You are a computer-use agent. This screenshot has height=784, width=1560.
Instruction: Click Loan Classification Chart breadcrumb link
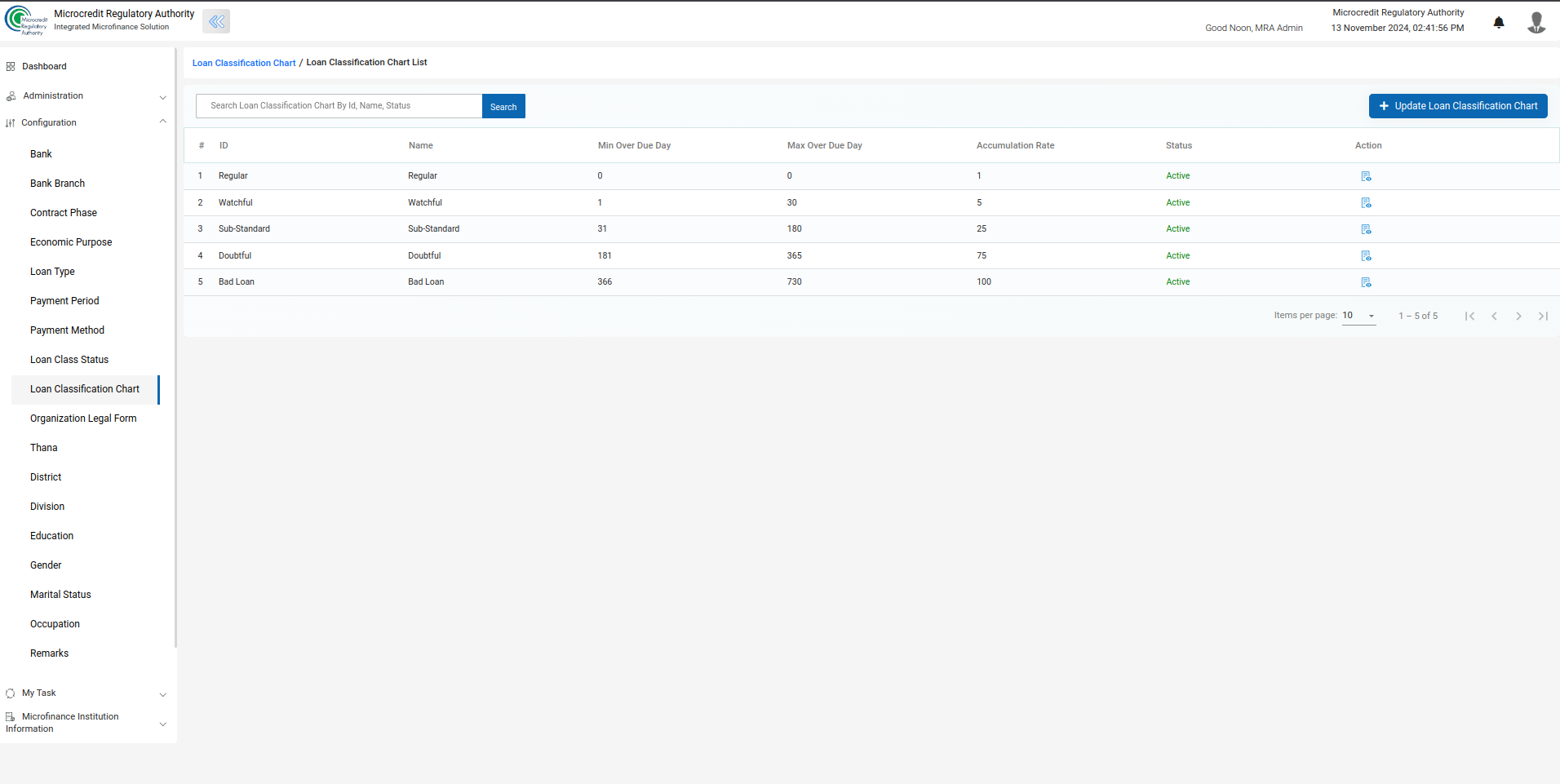244,63
